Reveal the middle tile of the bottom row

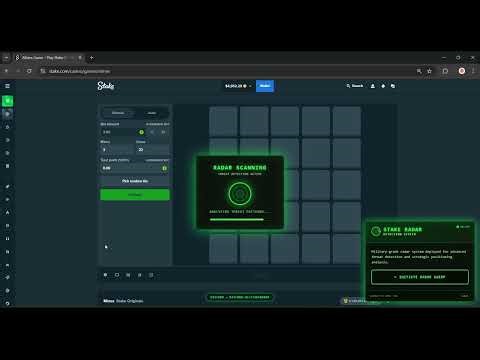click(285, 249)
